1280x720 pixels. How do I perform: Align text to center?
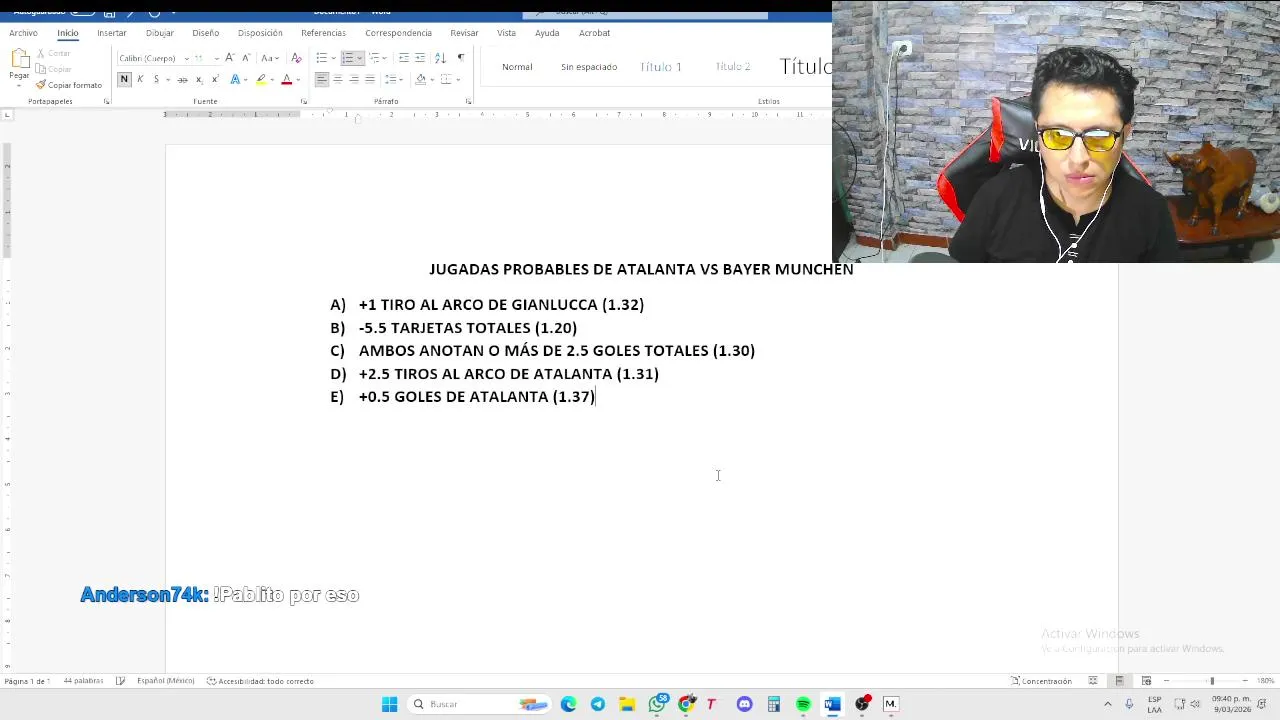[x=338, y=79]
